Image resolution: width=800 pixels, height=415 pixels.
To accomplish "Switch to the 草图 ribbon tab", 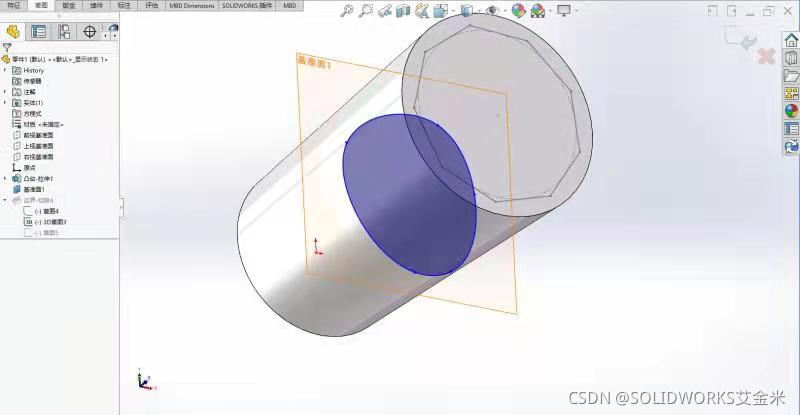I will (x=41, y=5).
